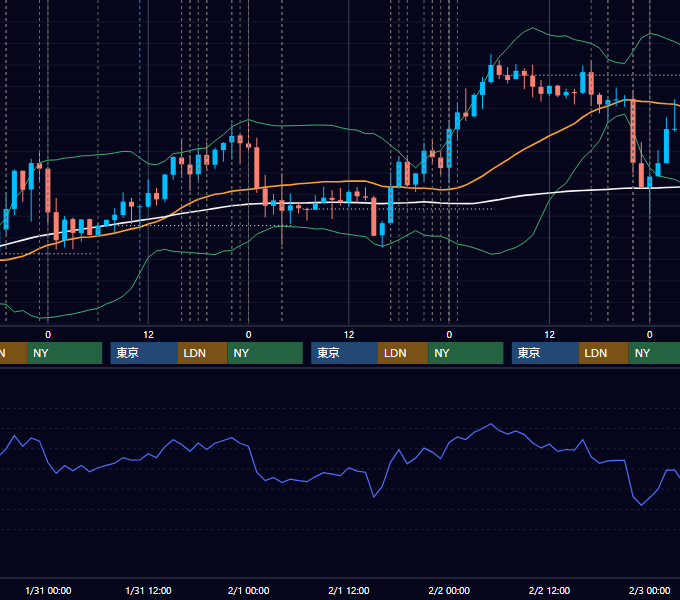Select the NY session block starting 2/3 00:00
This screenshot has height=600, width=680.
point(654,353)
